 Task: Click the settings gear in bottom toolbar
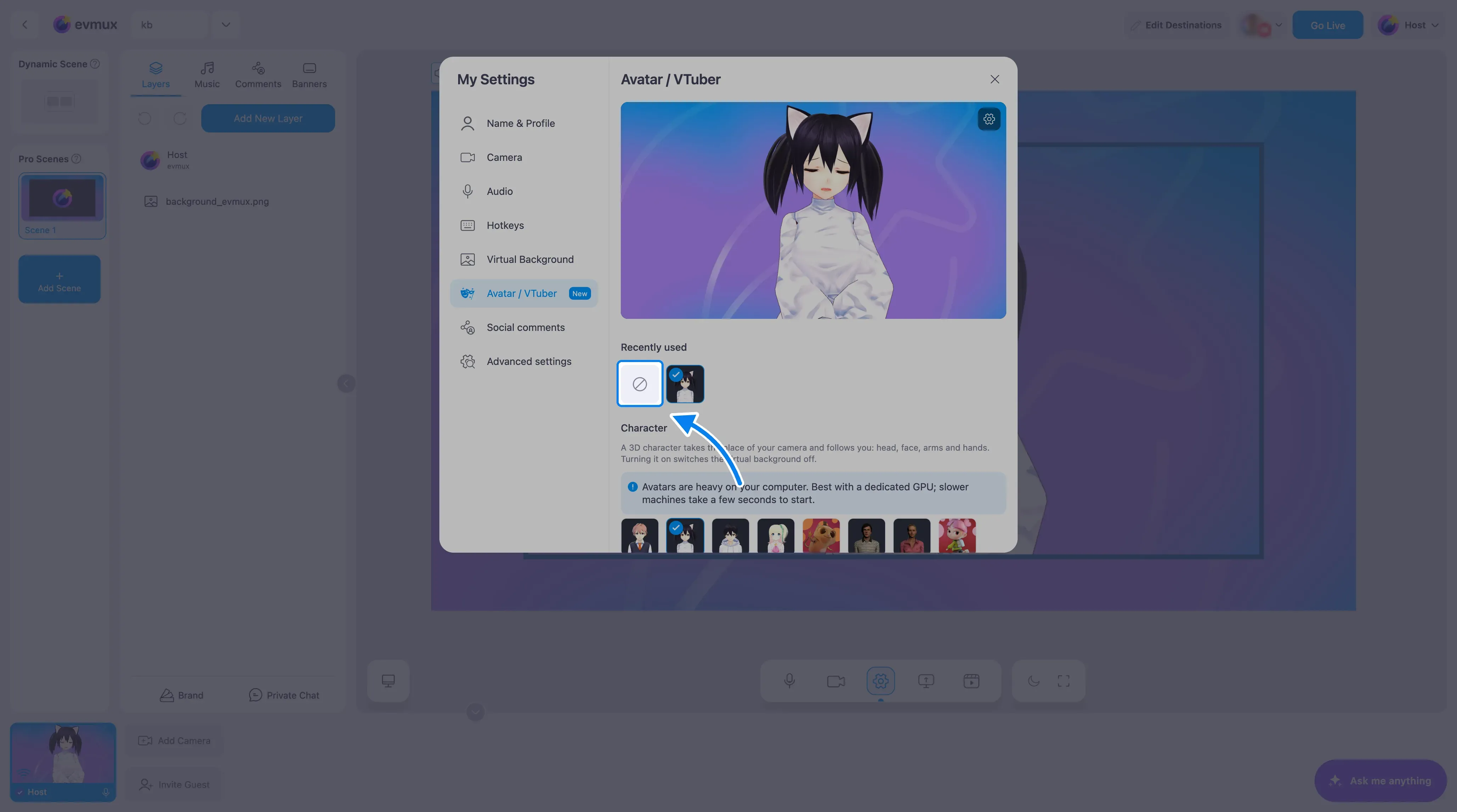[881, 681]
